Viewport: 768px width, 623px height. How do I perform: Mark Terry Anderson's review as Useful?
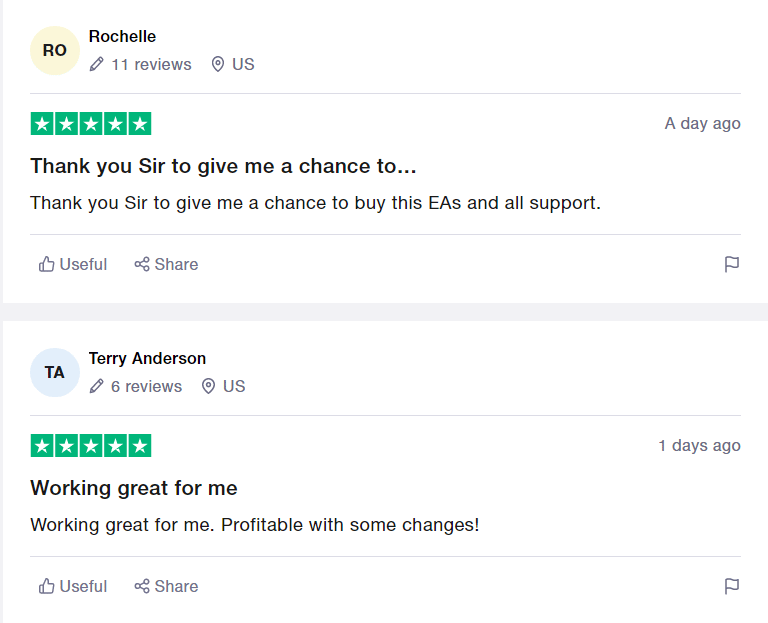(x=73, y=587)
